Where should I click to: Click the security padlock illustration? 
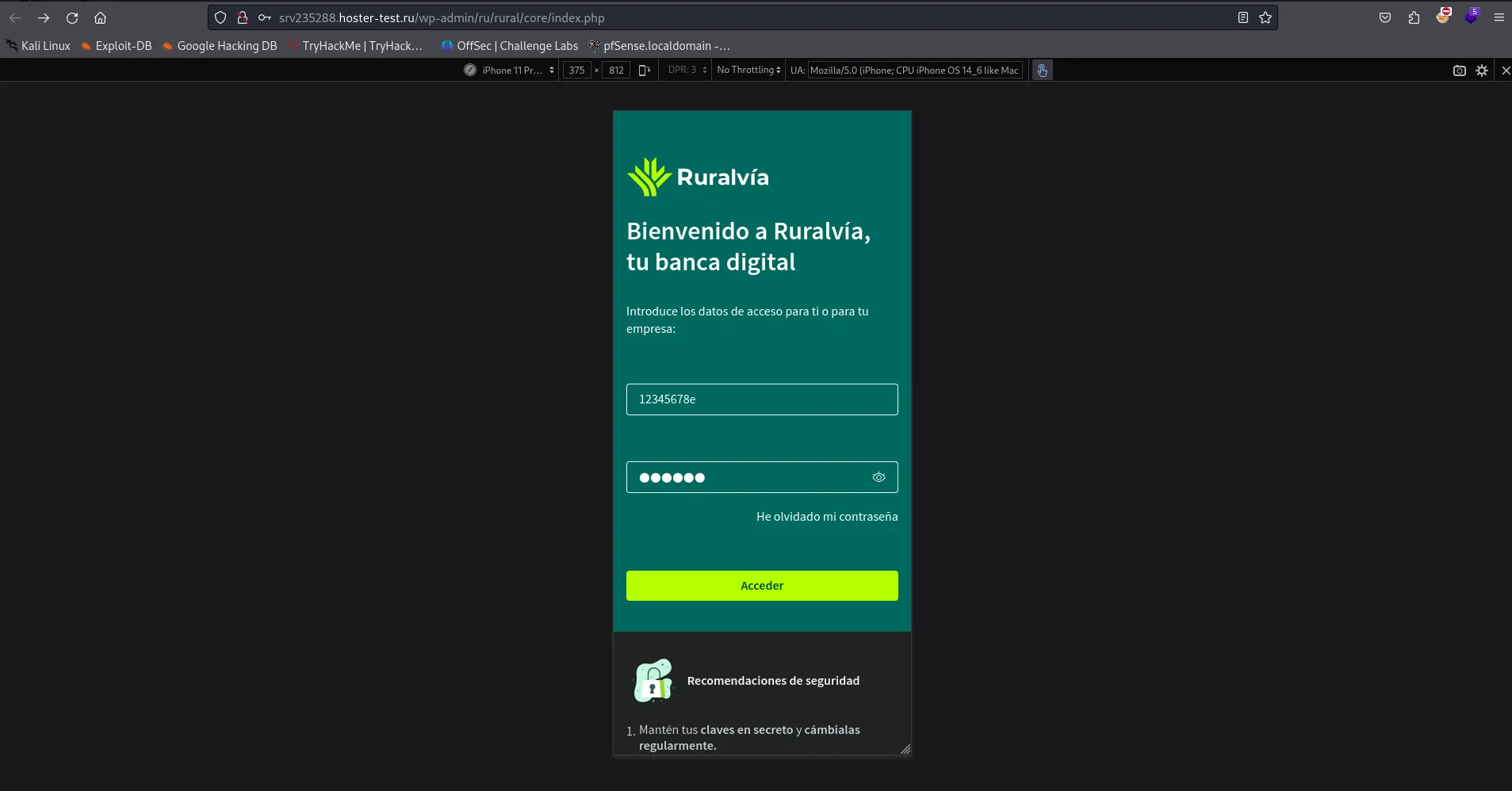point(653,681)
